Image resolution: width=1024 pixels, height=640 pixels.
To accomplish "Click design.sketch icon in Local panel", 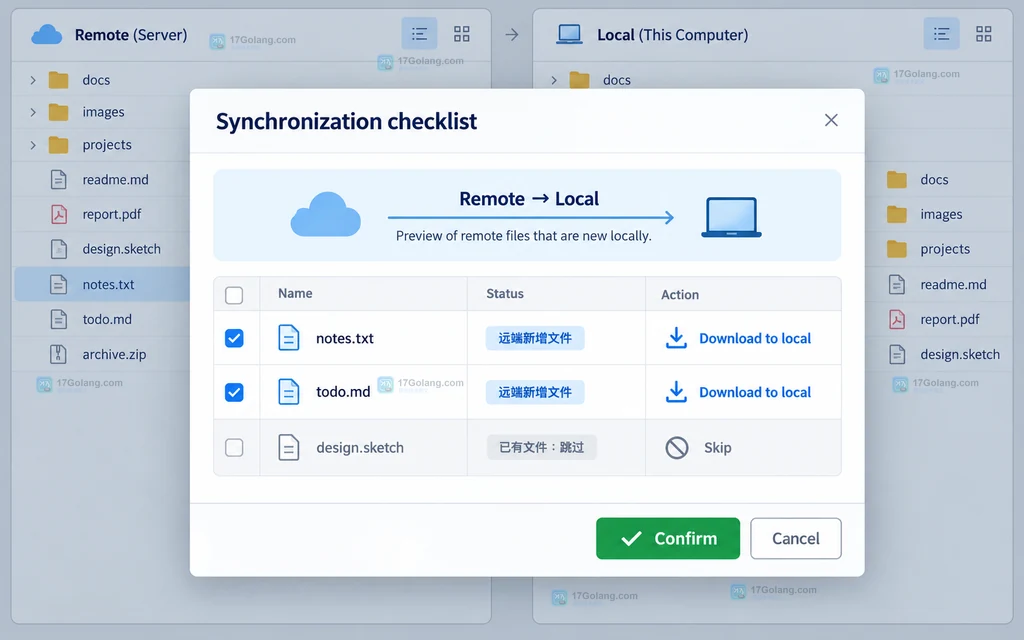I will click(897, 354).
